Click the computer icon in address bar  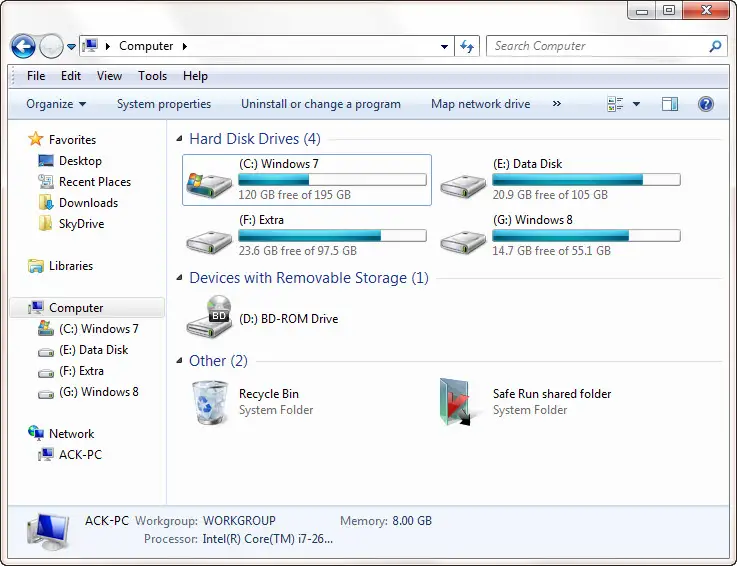[90, 46]
